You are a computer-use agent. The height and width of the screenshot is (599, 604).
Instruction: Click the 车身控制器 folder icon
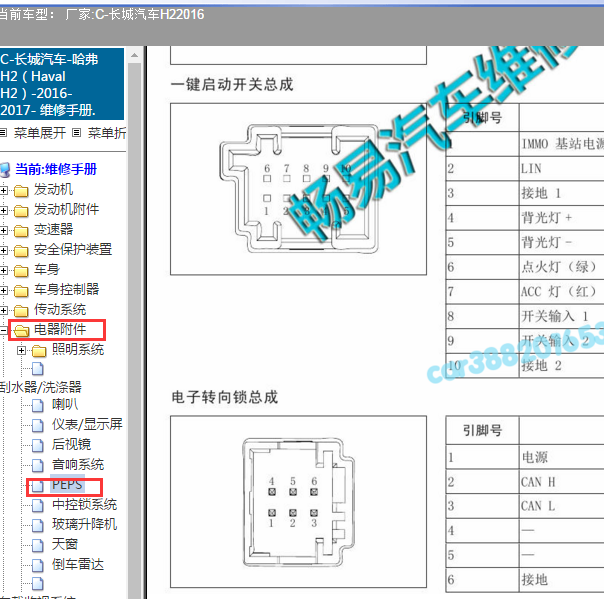point(21,290)
